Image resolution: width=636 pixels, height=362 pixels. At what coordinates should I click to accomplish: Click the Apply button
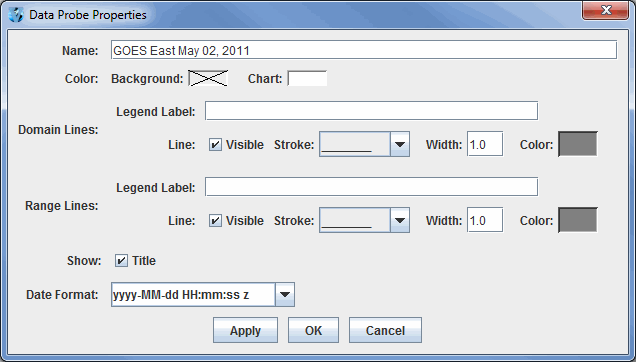[x=245, y=330]
